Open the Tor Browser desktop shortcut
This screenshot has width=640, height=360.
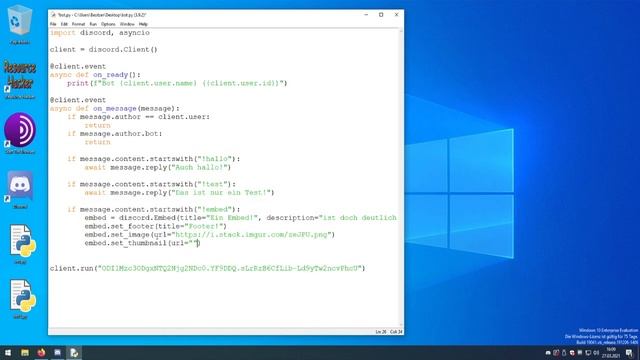click(20, 133)
